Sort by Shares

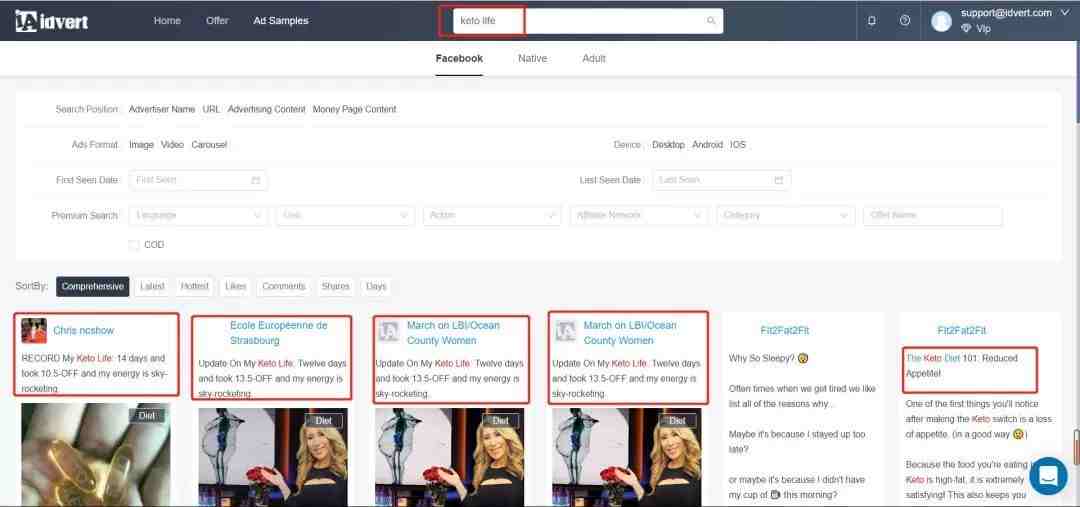pyautogui.click(x=335, y=287)
